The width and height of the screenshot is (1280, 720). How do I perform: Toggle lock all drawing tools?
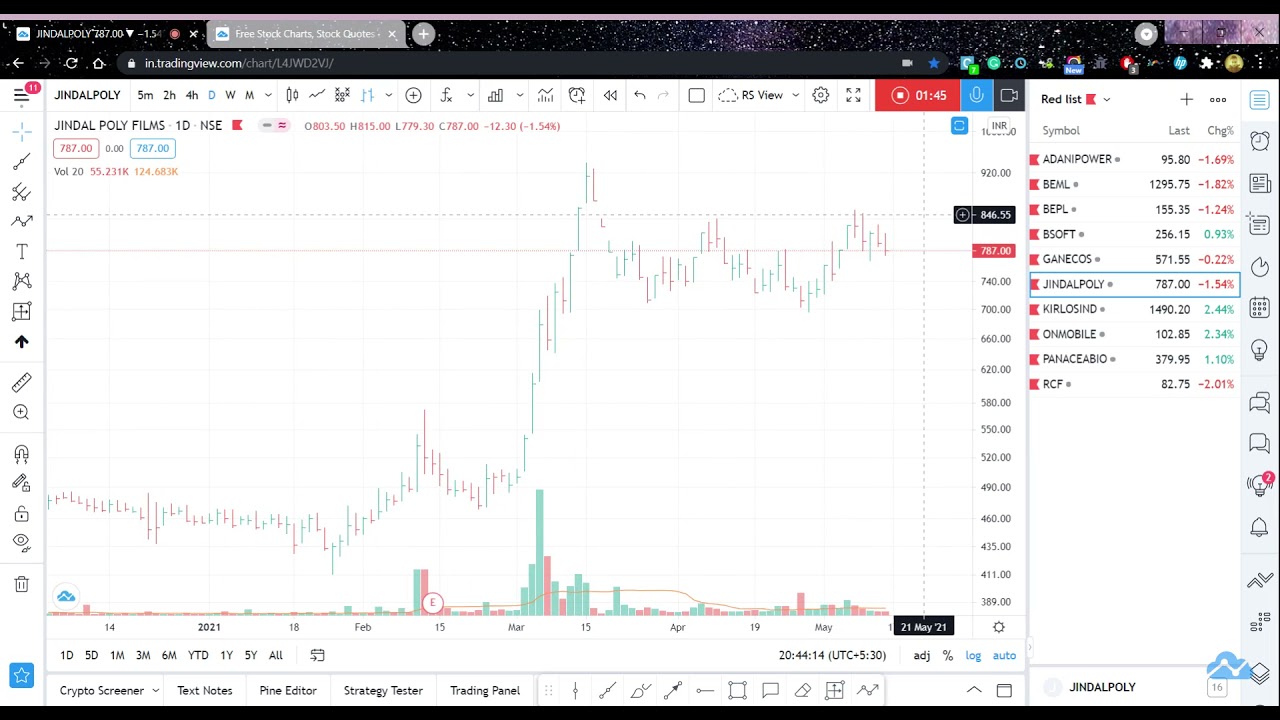[21, 513]
